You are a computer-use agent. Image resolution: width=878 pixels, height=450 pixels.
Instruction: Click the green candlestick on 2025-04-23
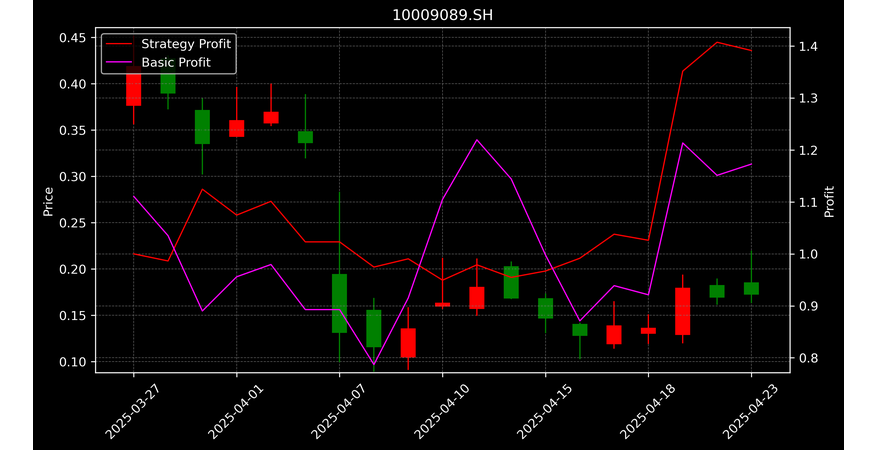(x=751, y=288)
